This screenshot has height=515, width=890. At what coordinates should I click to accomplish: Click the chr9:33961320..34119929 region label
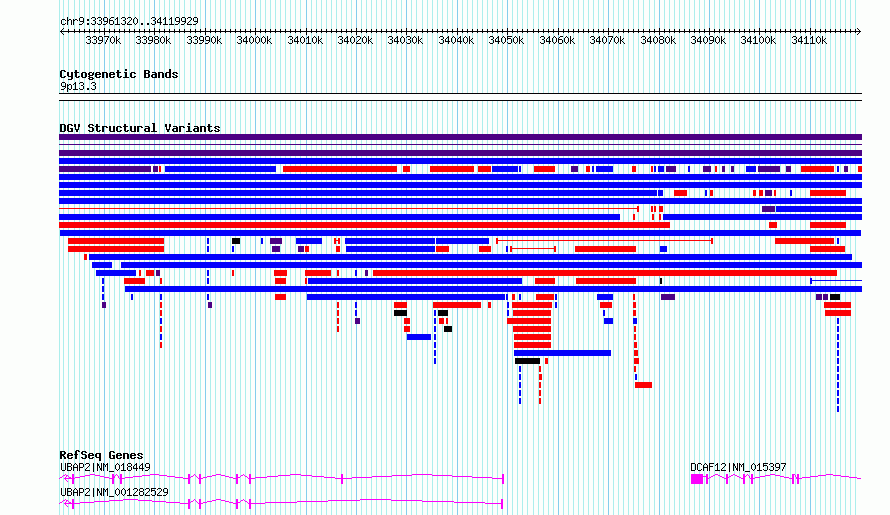click(x=129, y=21)
